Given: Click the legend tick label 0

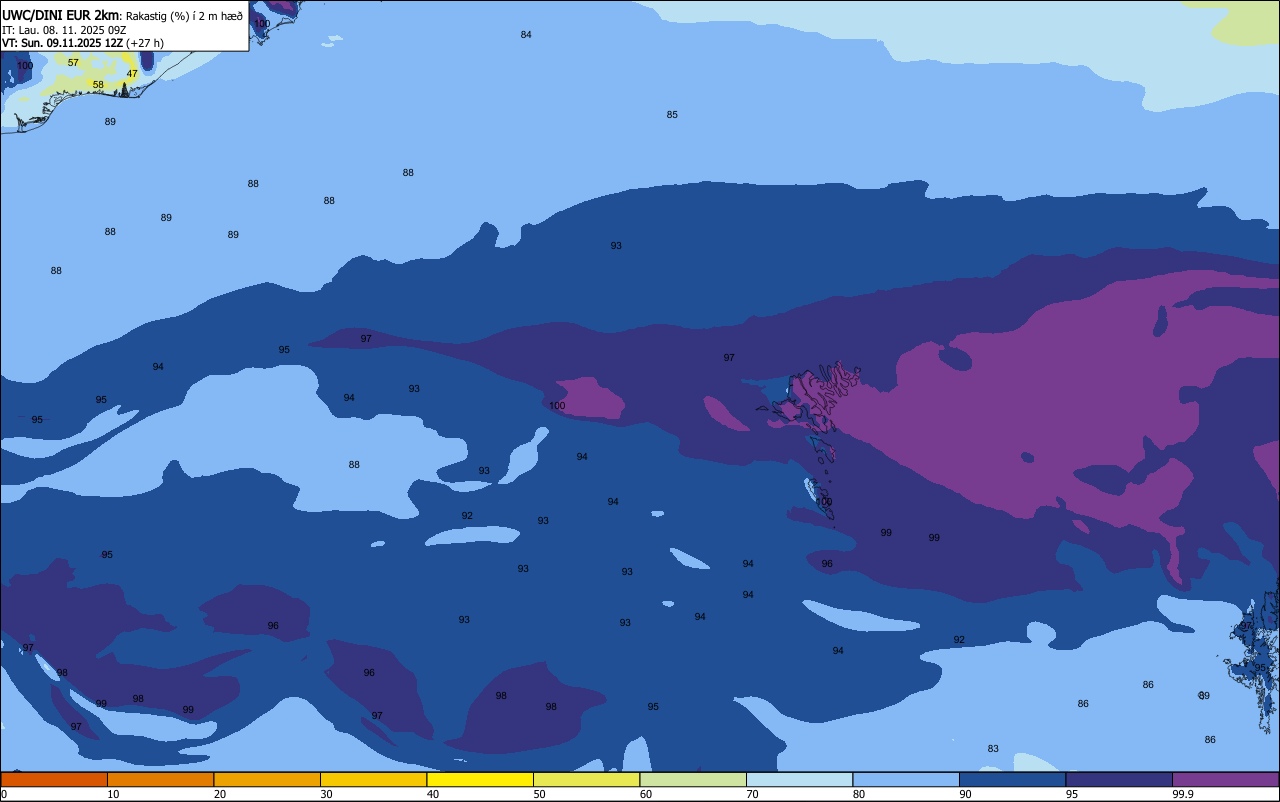Looking at the screenshot, I should coord(4,794).
